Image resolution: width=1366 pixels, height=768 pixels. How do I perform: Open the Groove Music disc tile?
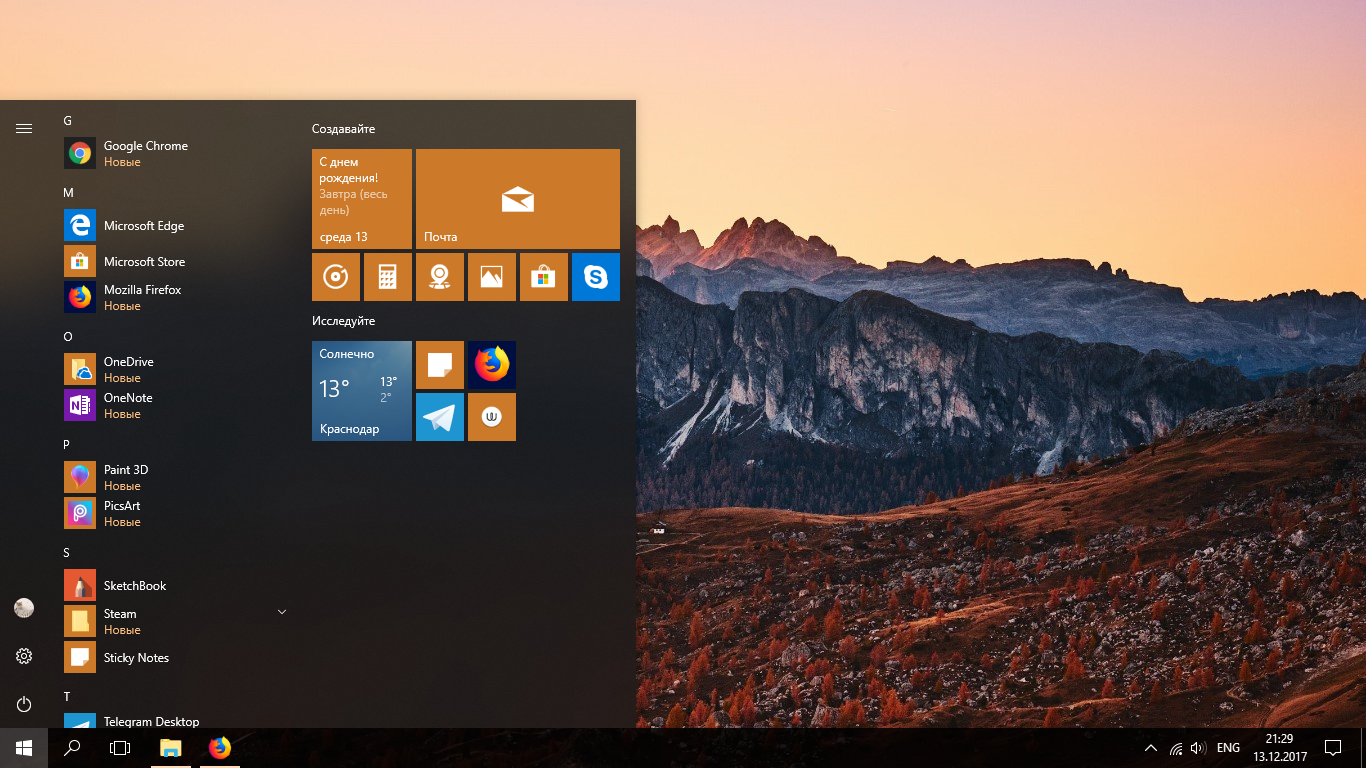point(336,277)
